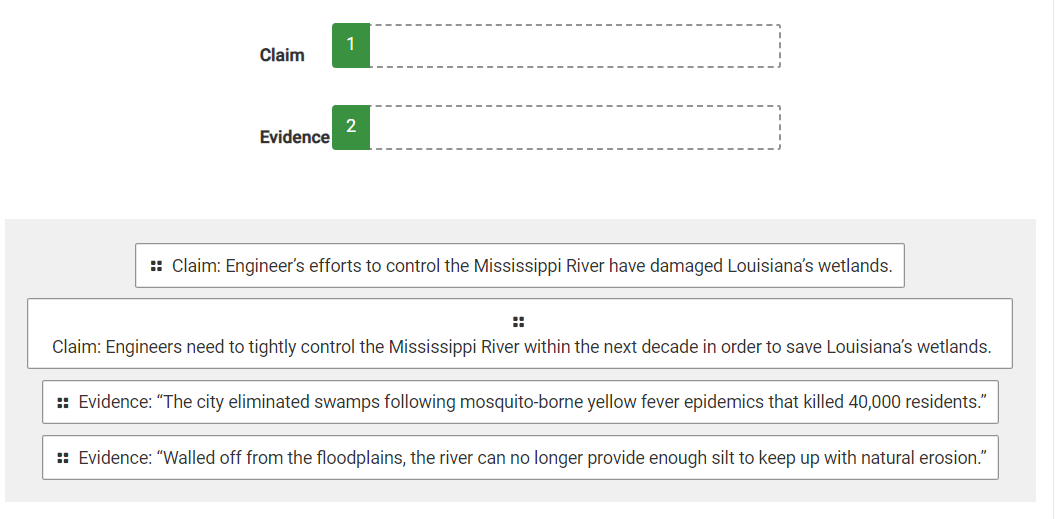Screen dimensions: 1056x519
Task: Click the empty dashed Claim drop zone
Action: (575, 46)
